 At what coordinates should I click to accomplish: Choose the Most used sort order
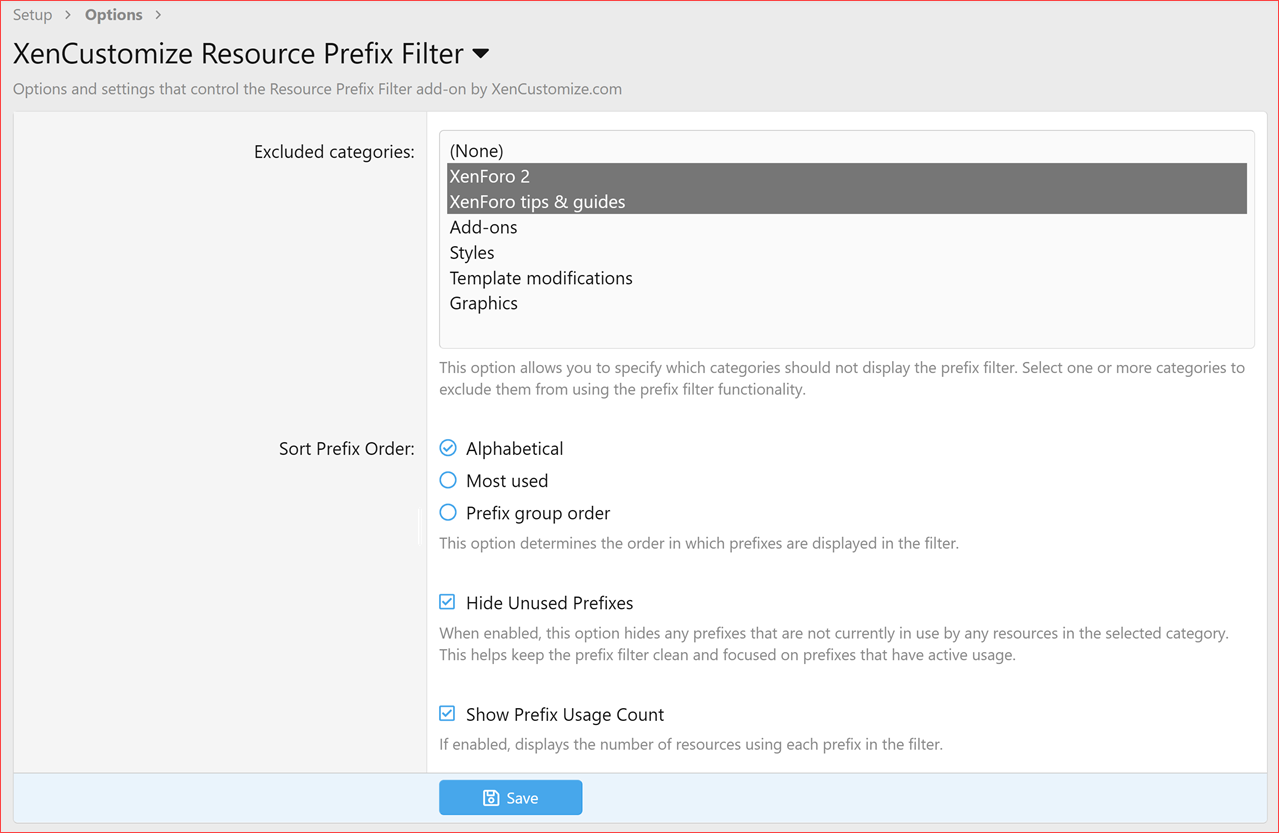[448, 481]
